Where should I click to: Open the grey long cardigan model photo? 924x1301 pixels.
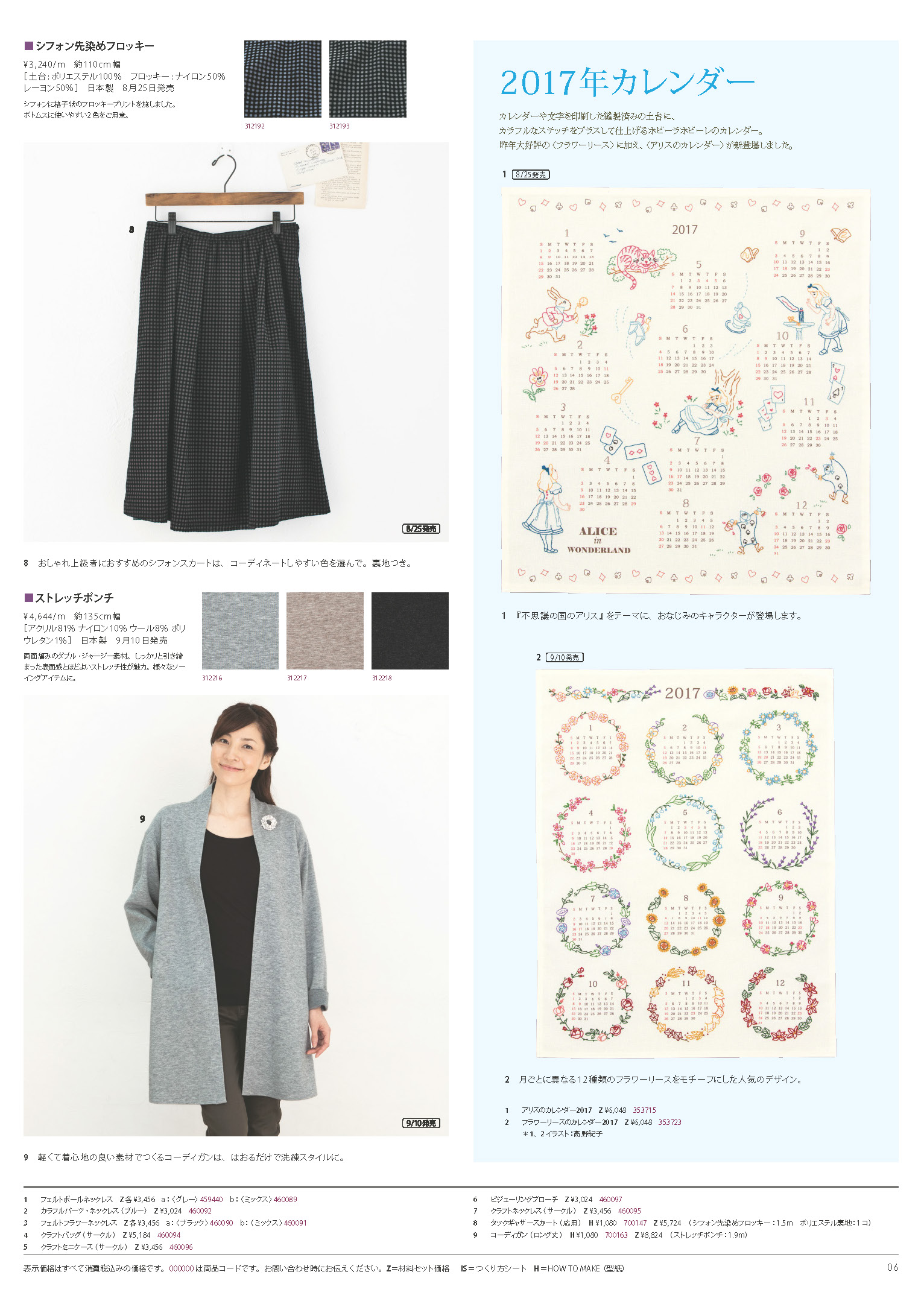[x=236, y=915]
